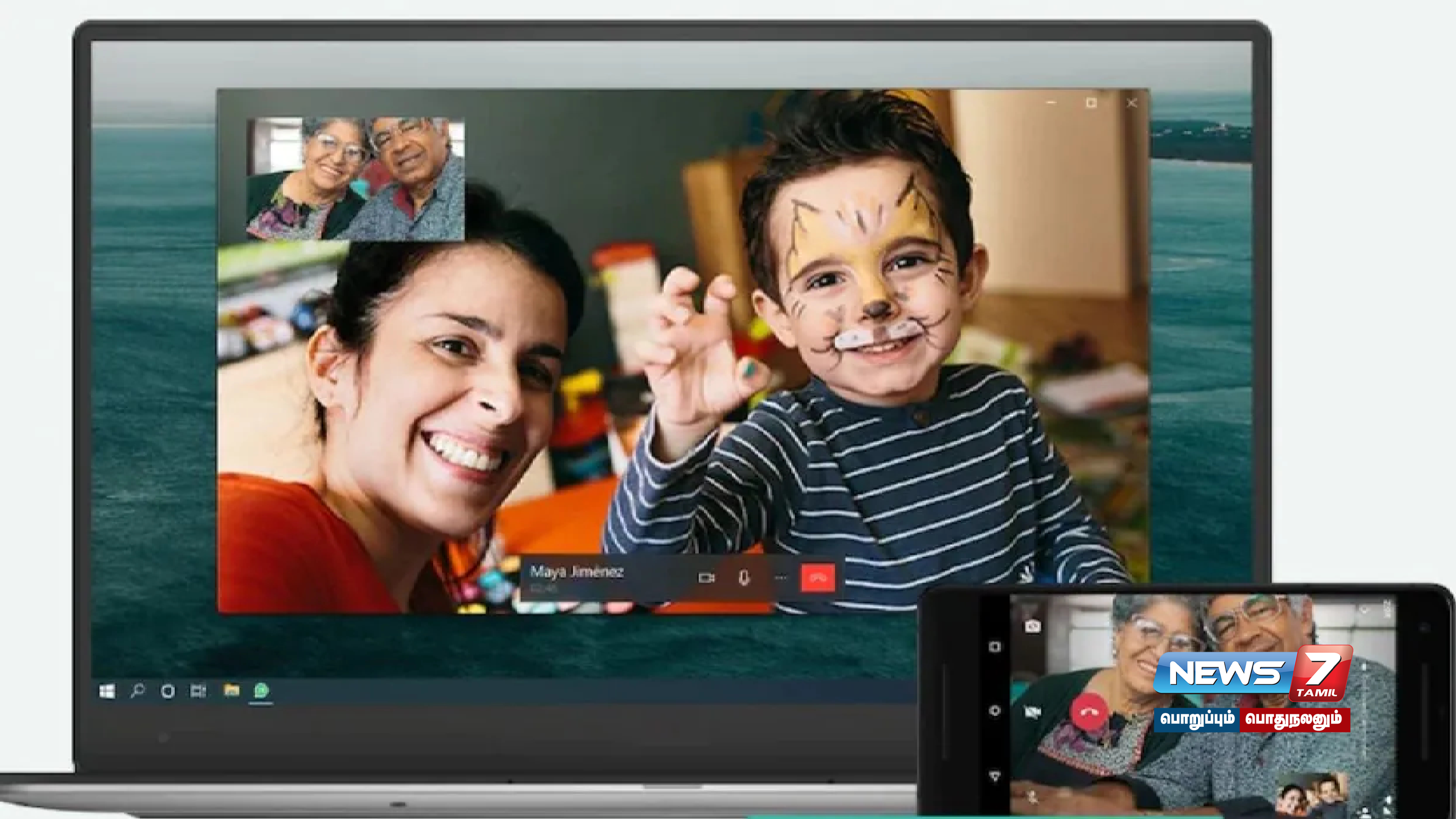Open WhatsApp from the taskbar
Viewport: 1456px width, 819px height.
tap(261, 690)
